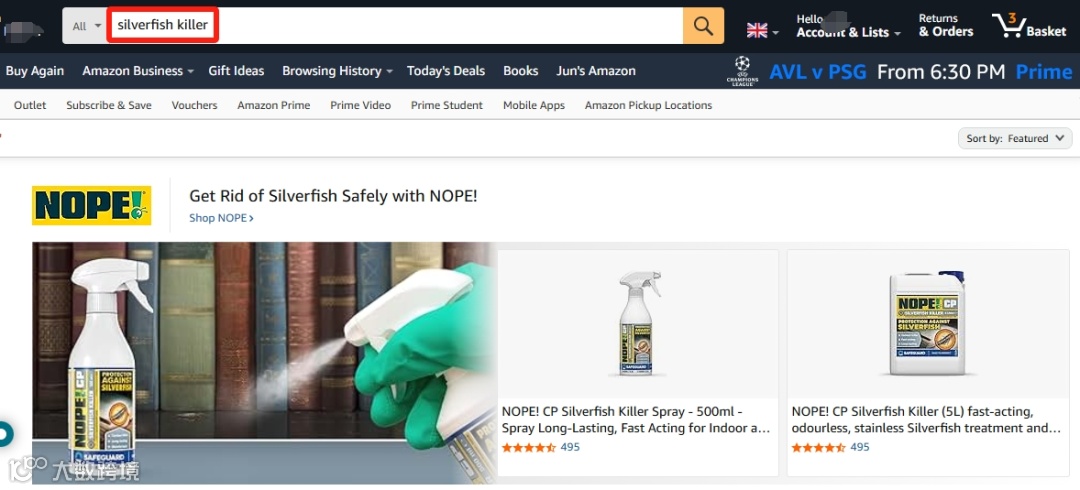Click the 5L Silverfish Killer star rating
The width and height of the screenshot is (1080, 490).
818,447
